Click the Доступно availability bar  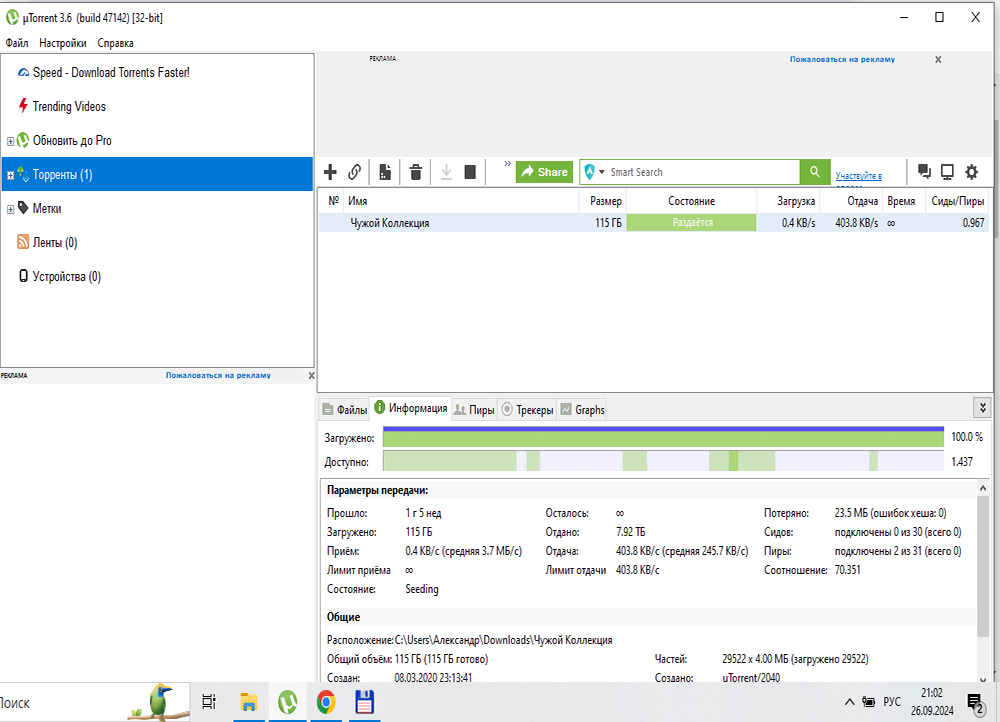(663, 461)
